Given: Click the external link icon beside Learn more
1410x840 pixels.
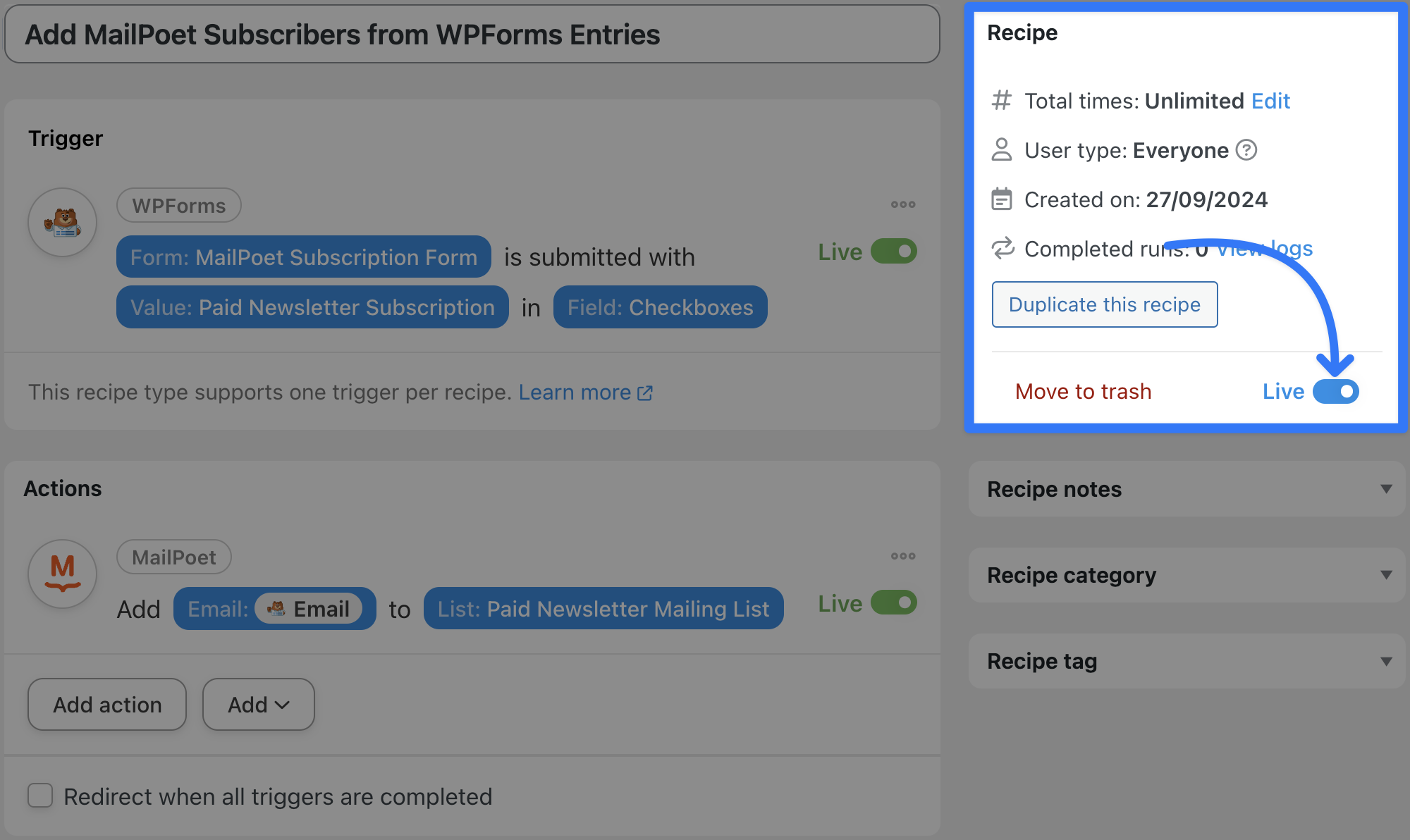Looking at the screenshot, I should click(x=645, y=393).
